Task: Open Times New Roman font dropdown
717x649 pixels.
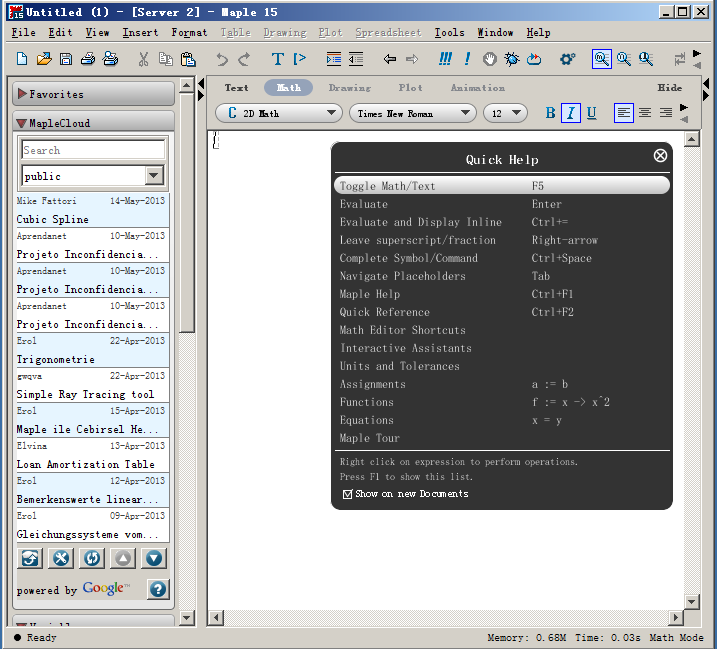Action: click(412, 113)
